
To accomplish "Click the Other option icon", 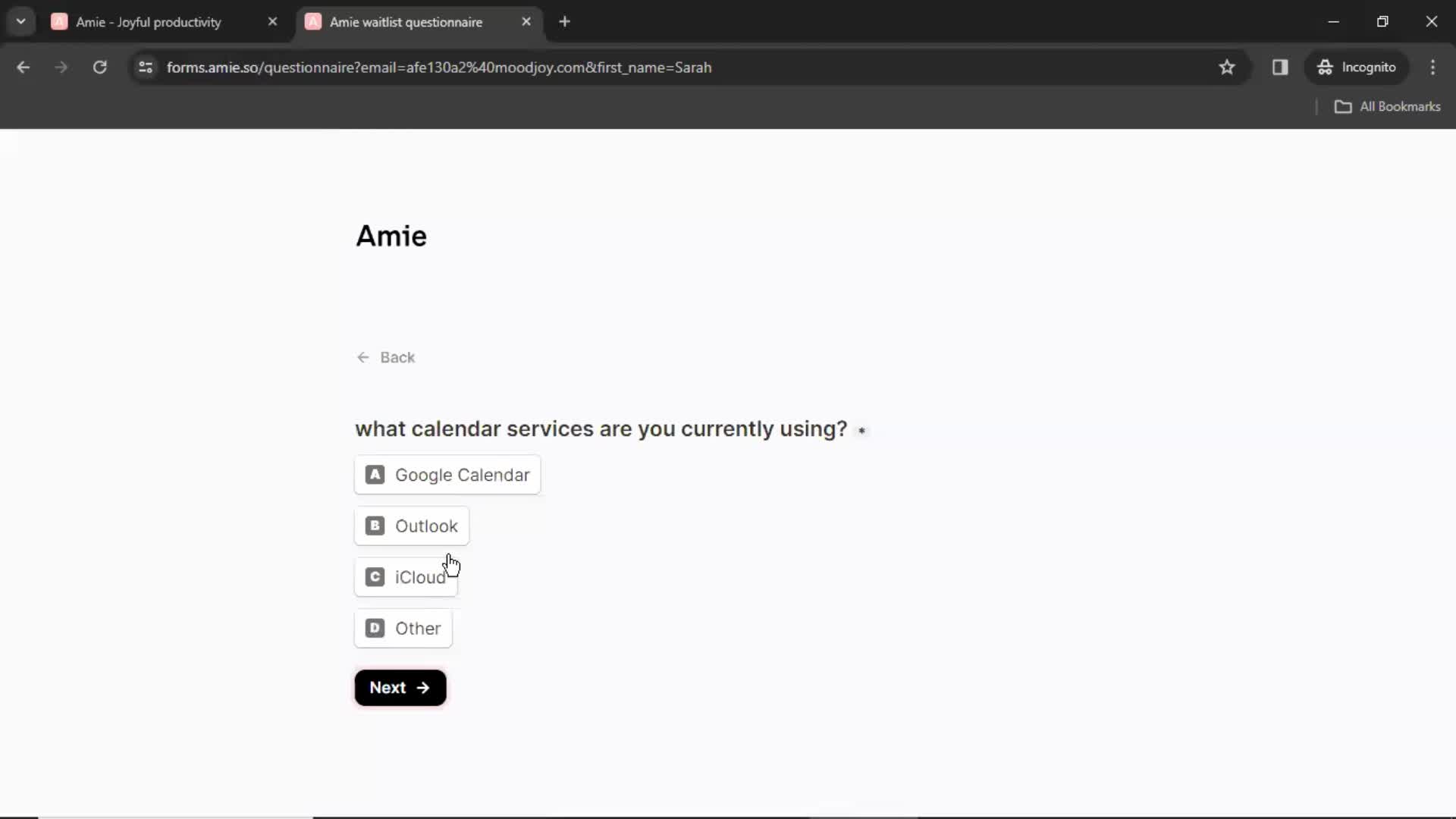I will [375, 628].
